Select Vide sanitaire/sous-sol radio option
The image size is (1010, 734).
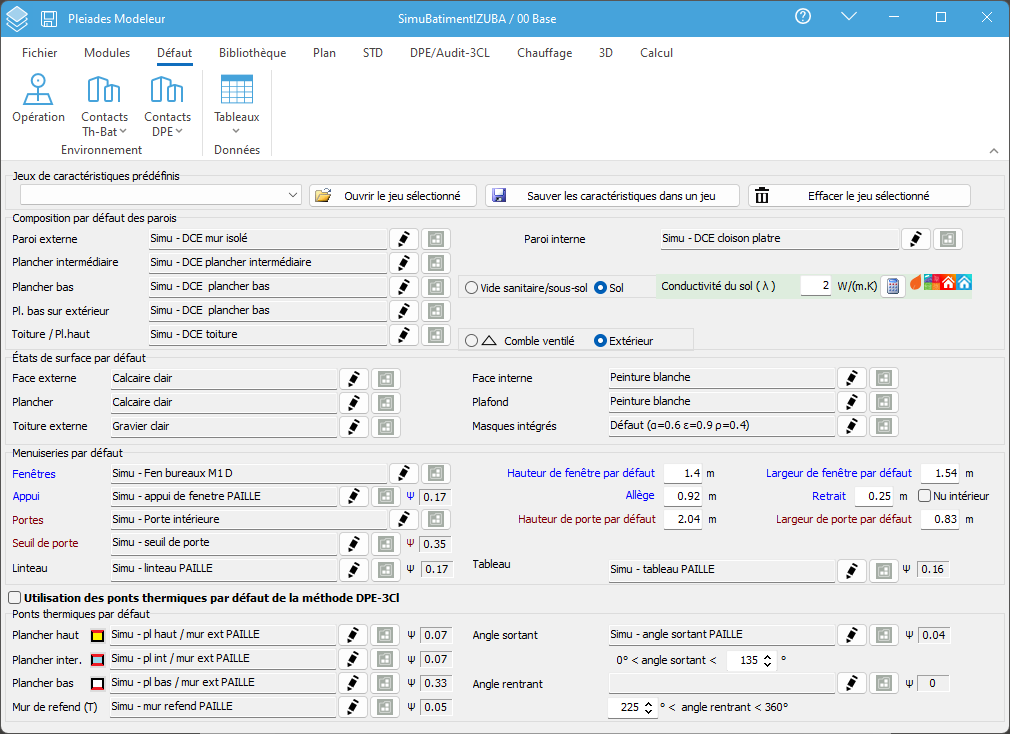472,288
